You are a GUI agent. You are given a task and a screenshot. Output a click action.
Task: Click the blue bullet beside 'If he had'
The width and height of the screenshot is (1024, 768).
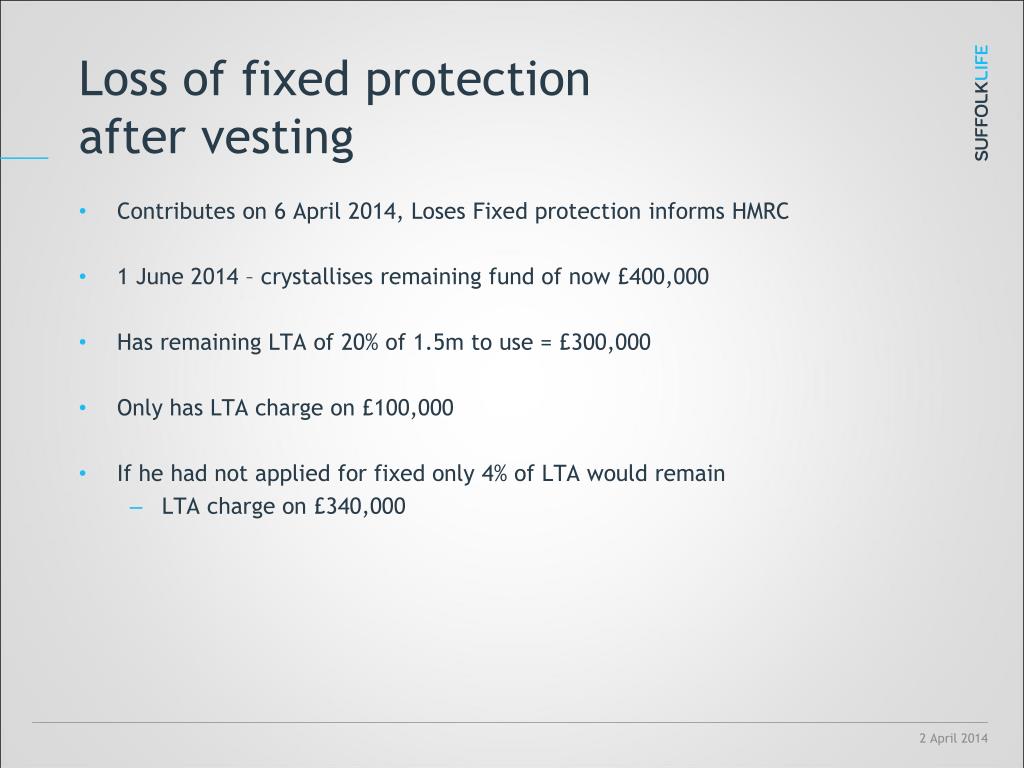pyautogui.click(x=83, y=473)
